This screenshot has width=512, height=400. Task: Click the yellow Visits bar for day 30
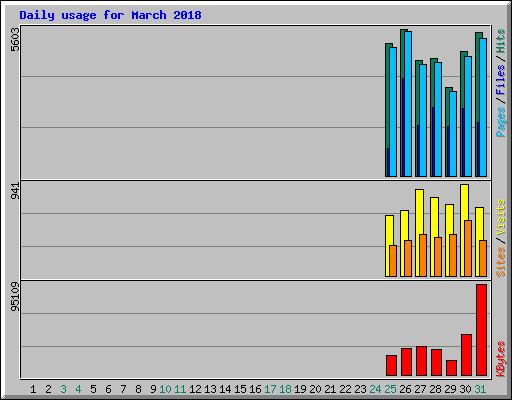[x=464, y=202]
